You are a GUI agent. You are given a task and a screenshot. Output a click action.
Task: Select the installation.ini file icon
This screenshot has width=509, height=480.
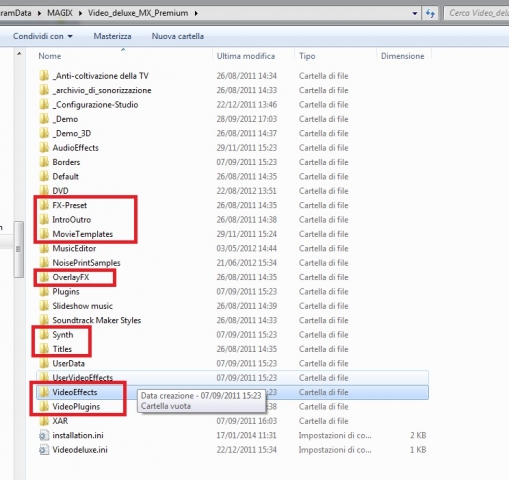[x=44, y=435]
